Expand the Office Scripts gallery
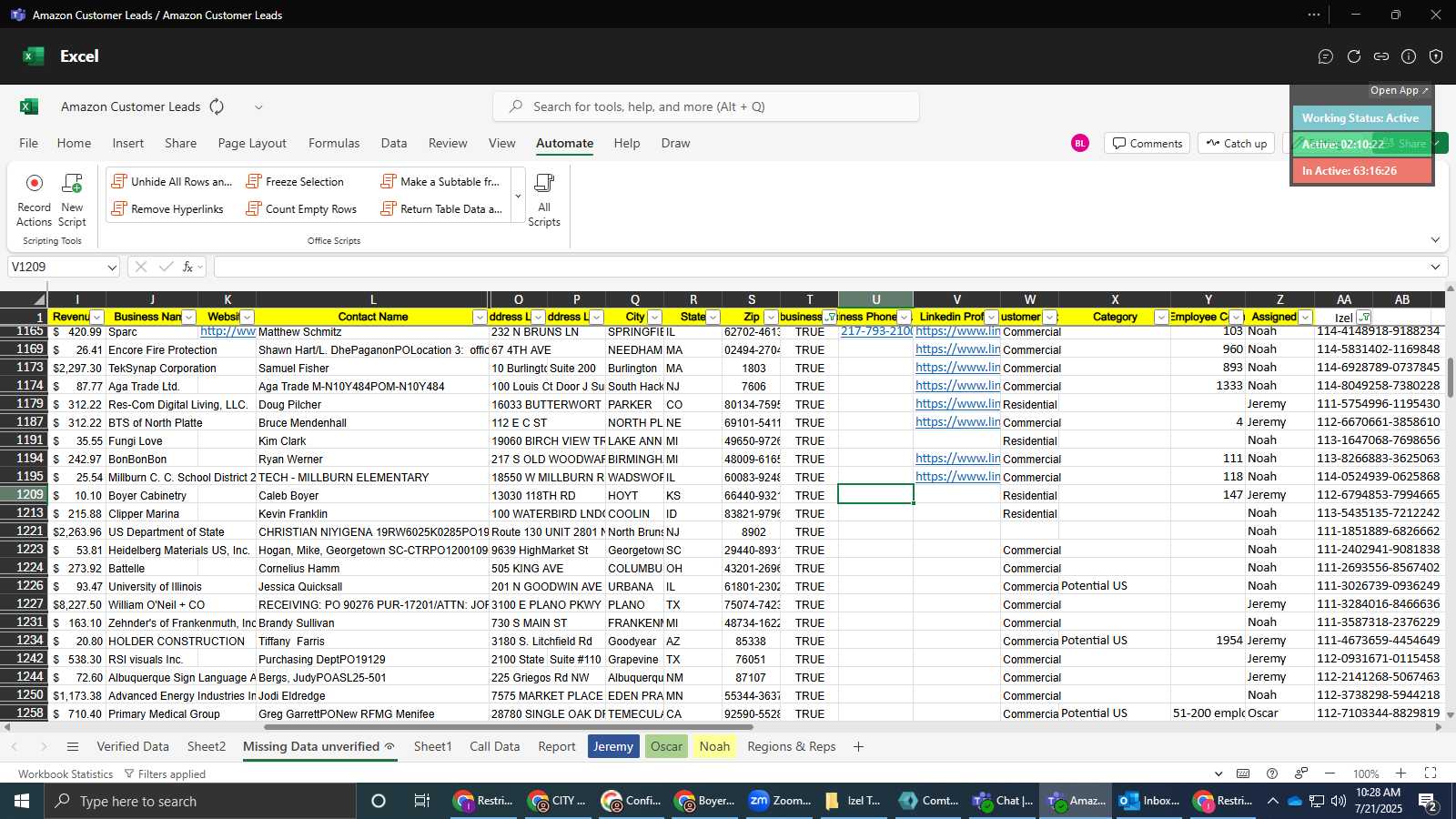Viewport: 1456px width, 819px height. [x=518, y=196]
